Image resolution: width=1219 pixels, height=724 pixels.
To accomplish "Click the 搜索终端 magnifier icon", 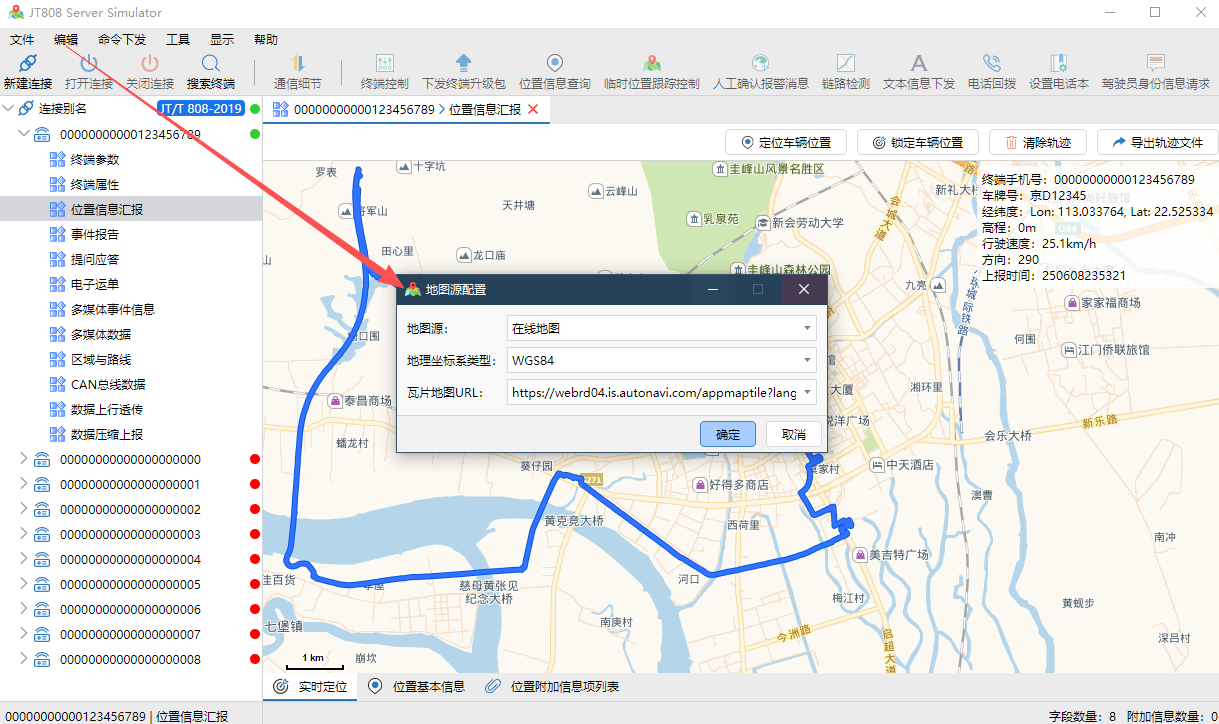I will 210,64.
